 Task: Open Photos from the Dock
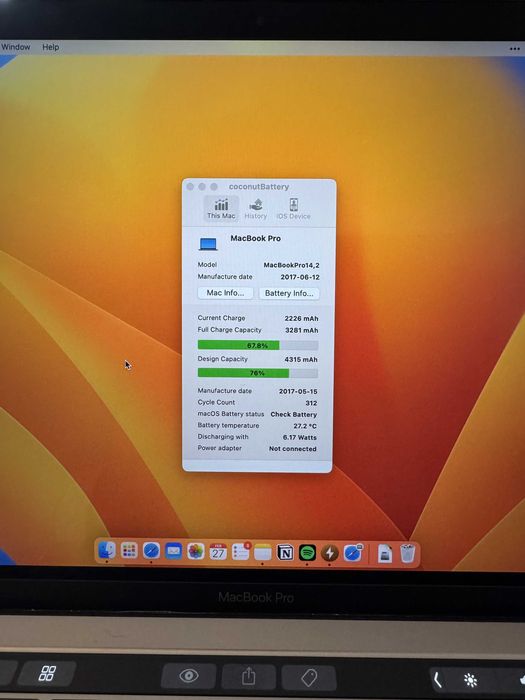tap(196, 551)
